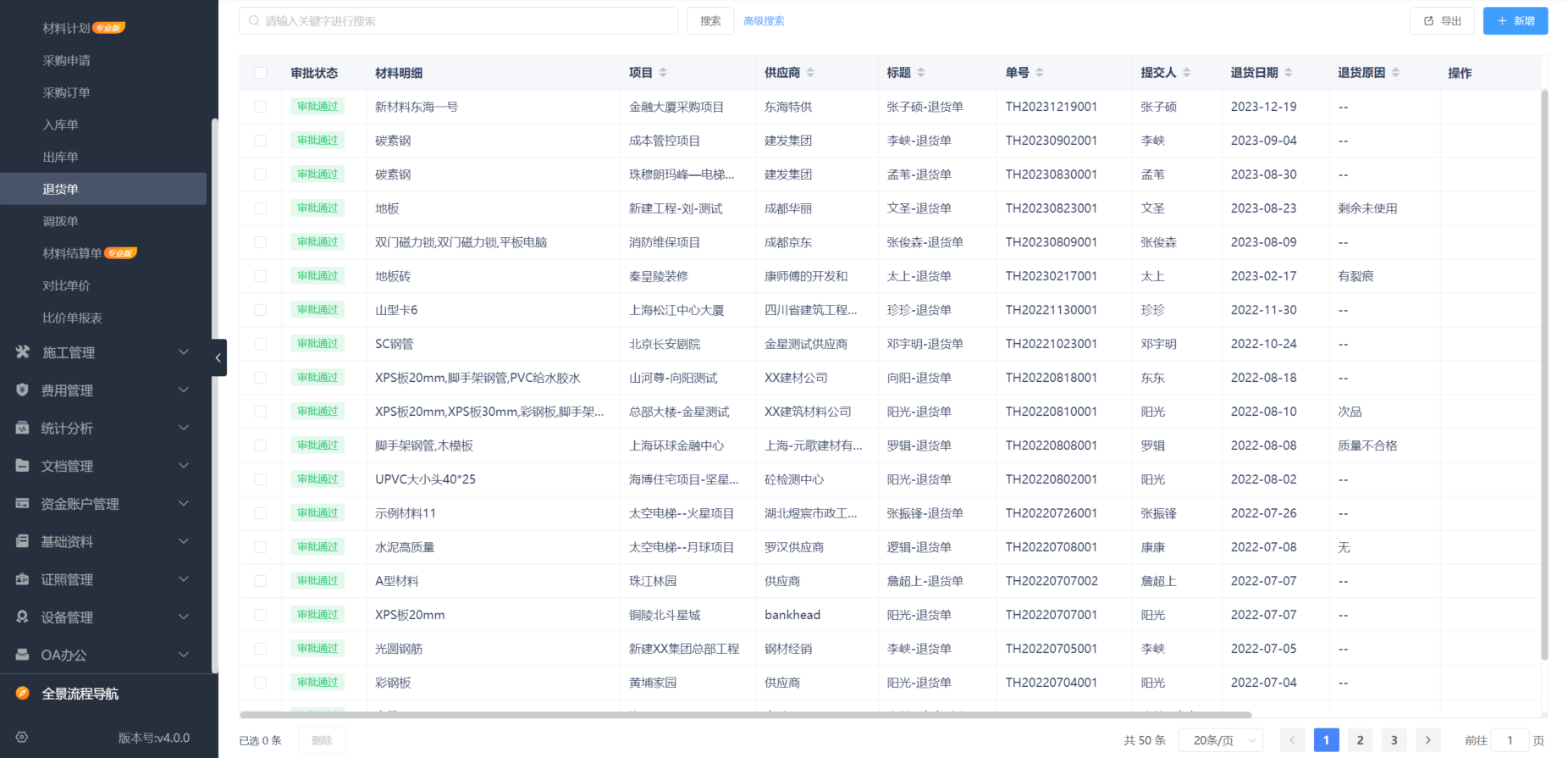The height and width of the screenshot is (758, 1568).
Task: Click the 删除 button
Action: point(322,740)
